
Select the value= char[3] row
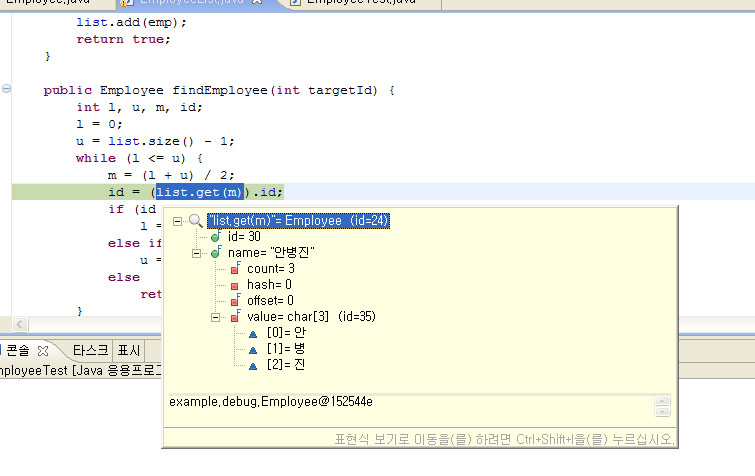[x=311, y=317]
